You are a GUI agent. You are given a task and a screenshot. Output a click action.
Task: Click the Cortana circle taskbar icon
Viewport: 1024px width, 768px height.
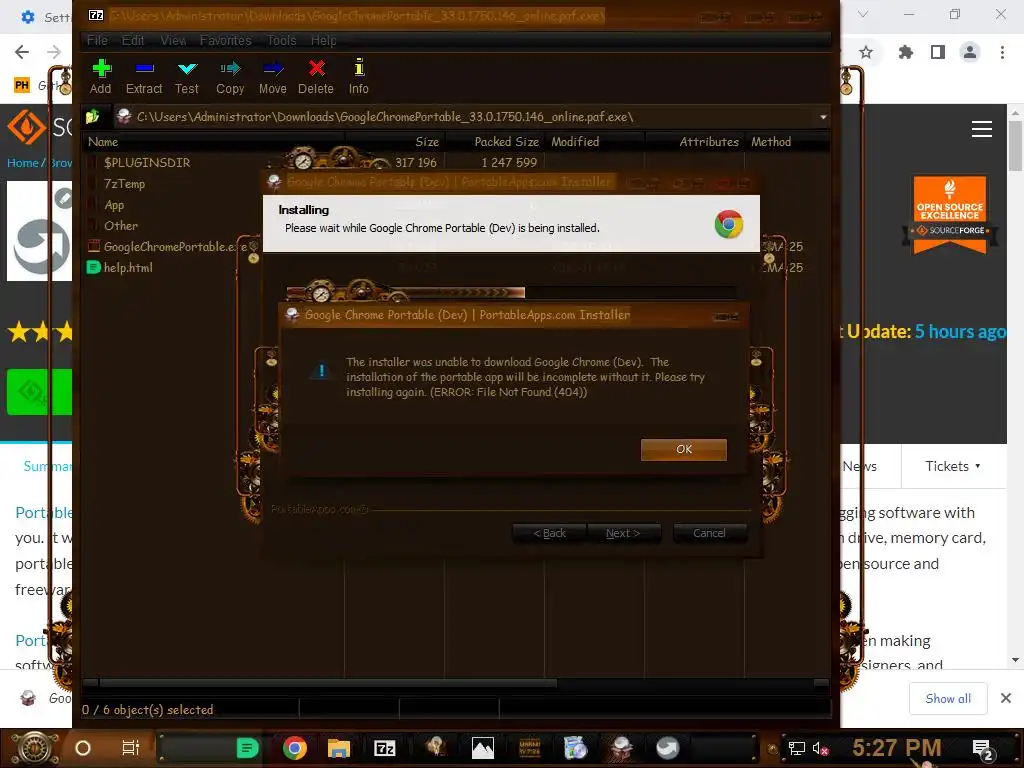point(83,748)
